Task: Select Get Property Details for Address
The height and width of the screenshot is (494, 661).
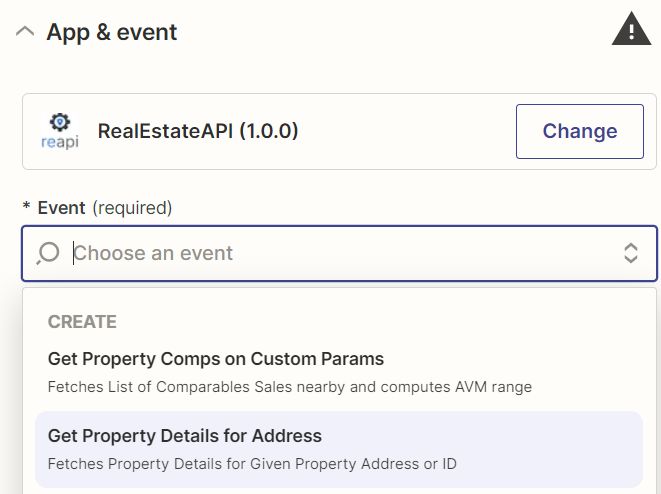Action: (x=339, y=449)
